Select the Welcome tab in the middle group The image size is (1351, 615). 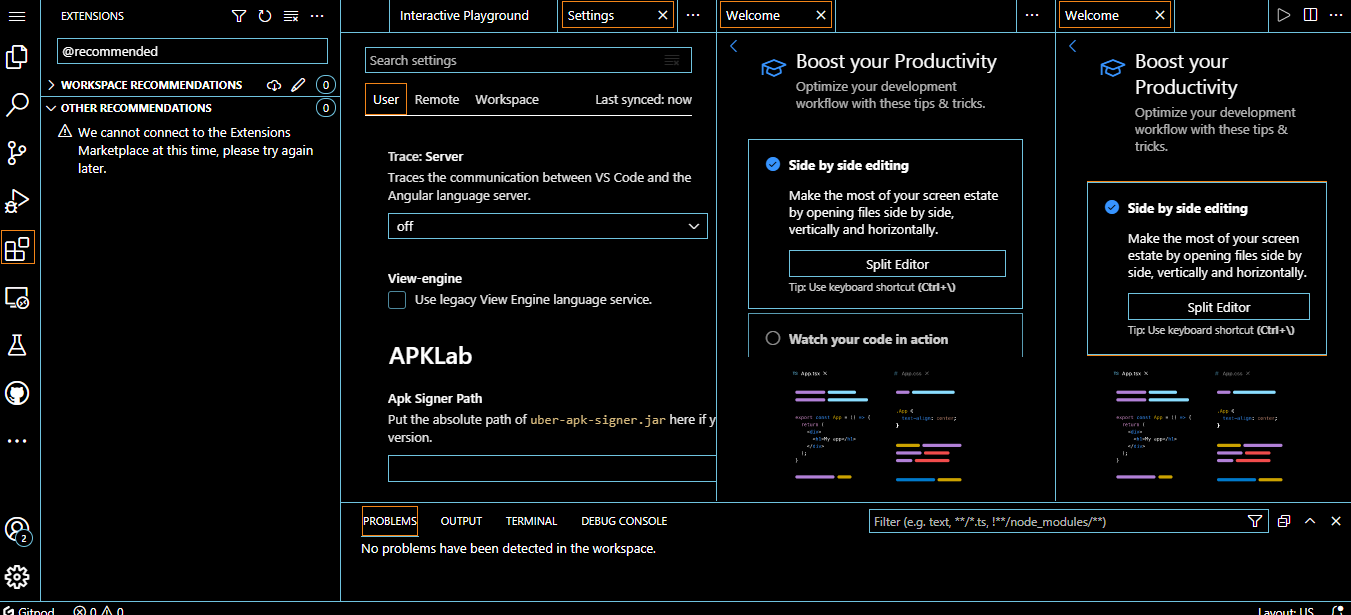[x=775, y=15]
